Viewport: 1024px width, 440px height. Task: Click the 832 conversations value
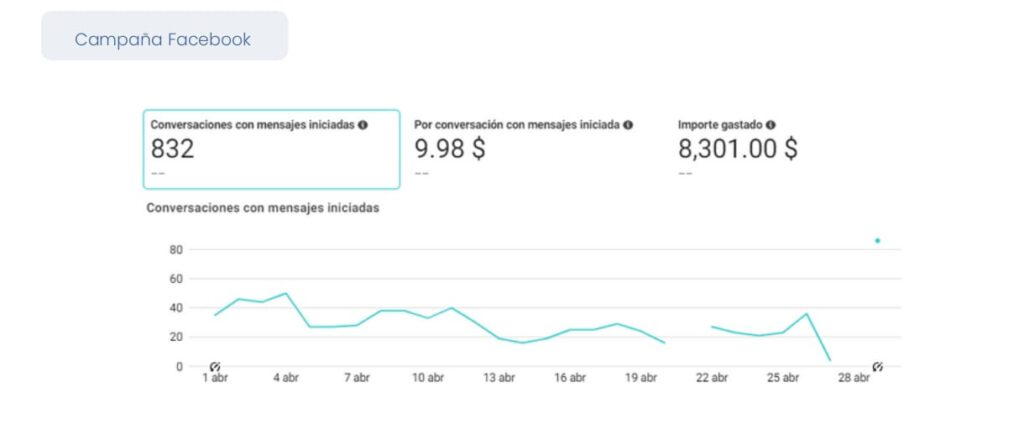coord(172,149)
